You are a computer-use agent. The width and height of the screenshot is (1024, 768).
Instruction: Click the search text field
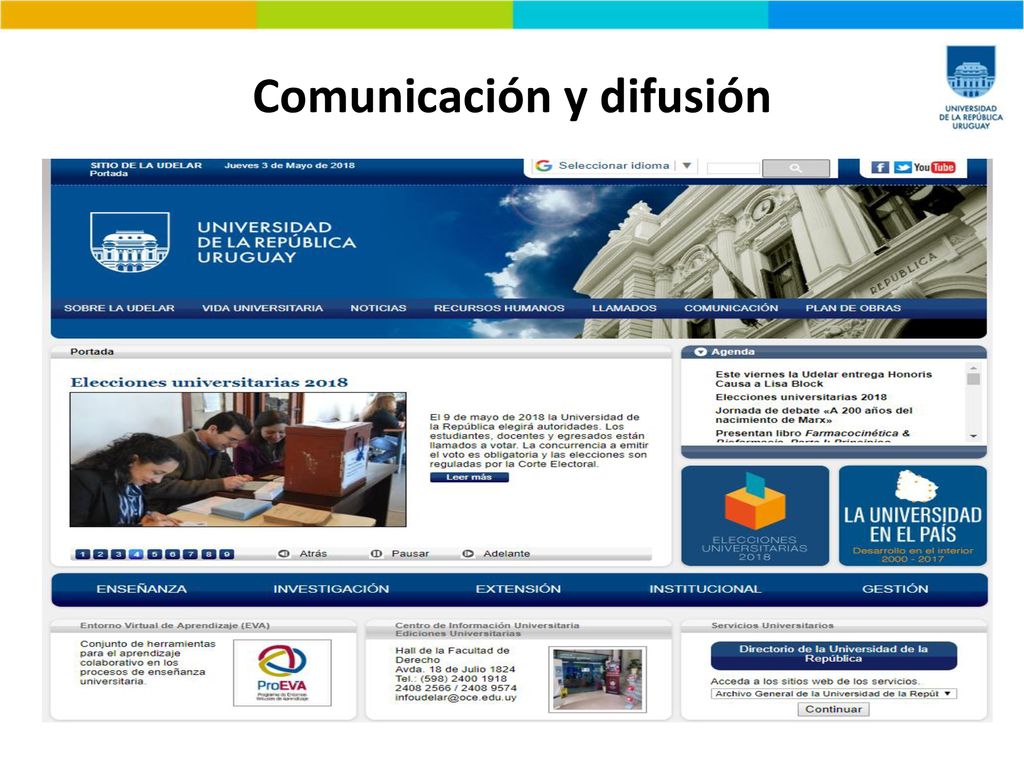pos(733,168)
